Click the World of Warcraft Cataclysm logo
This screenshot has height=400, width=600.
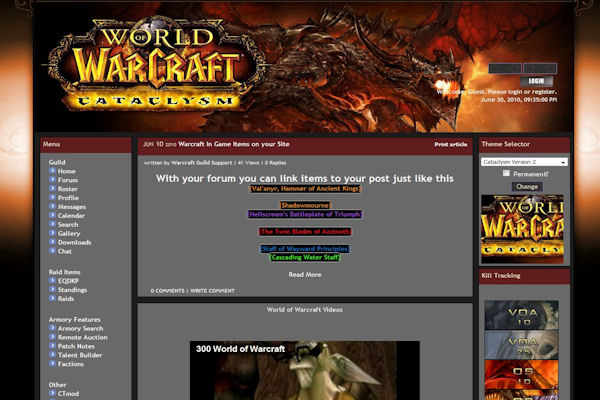tap(155, 63)
